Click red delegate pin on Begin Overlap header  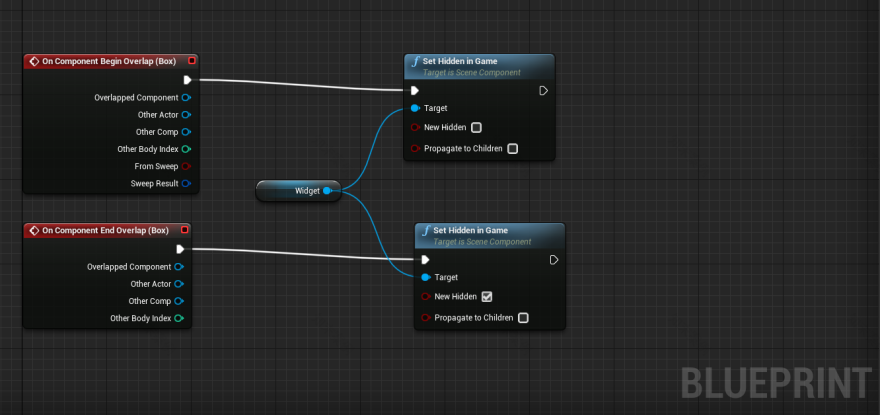click(x=192, y=61)
